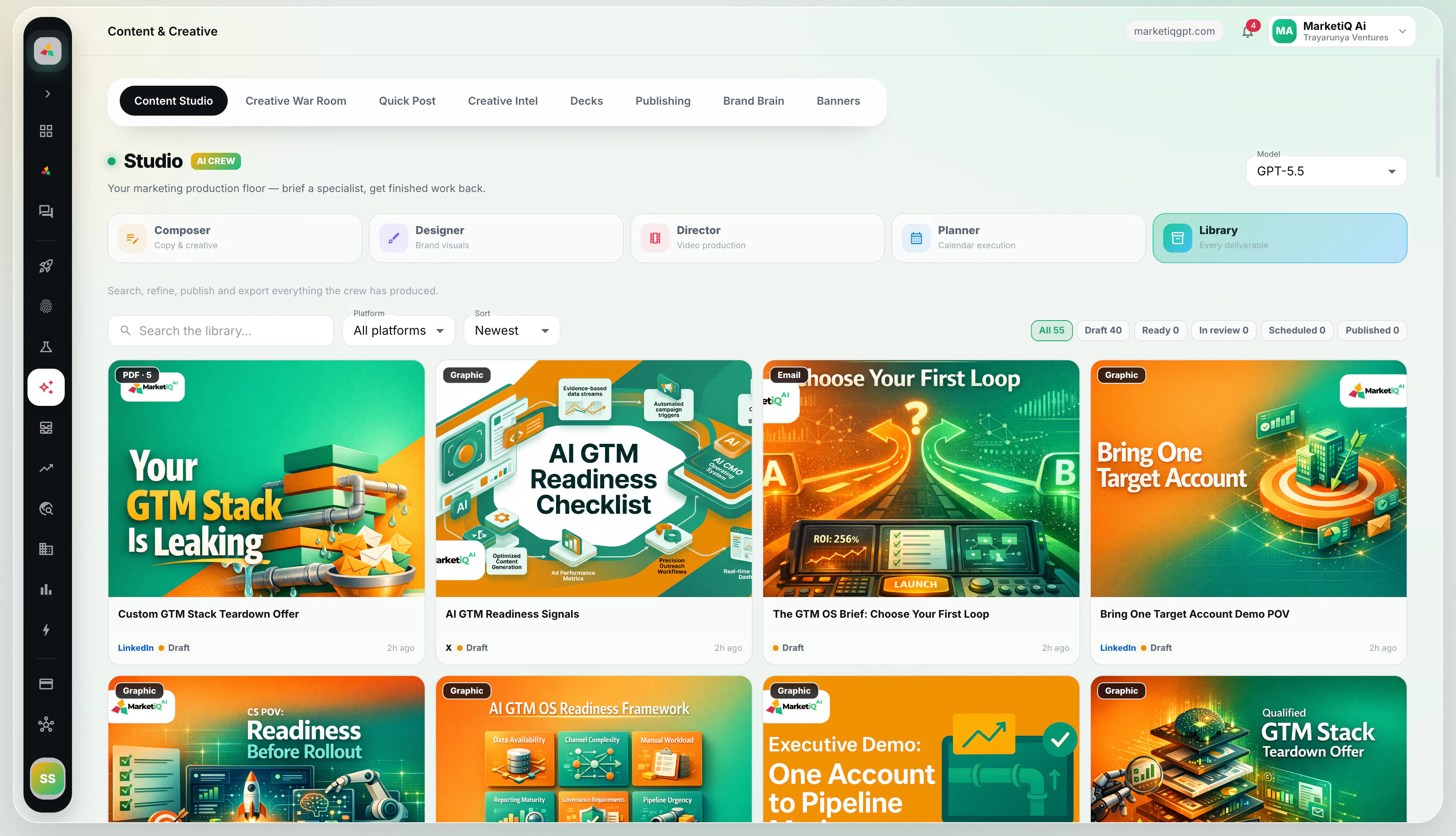This screenshot has height=836, width=1456.
Task: Open the rocket launch icon in sidebar
Action: pyautogui.click(x=46, y=266)
